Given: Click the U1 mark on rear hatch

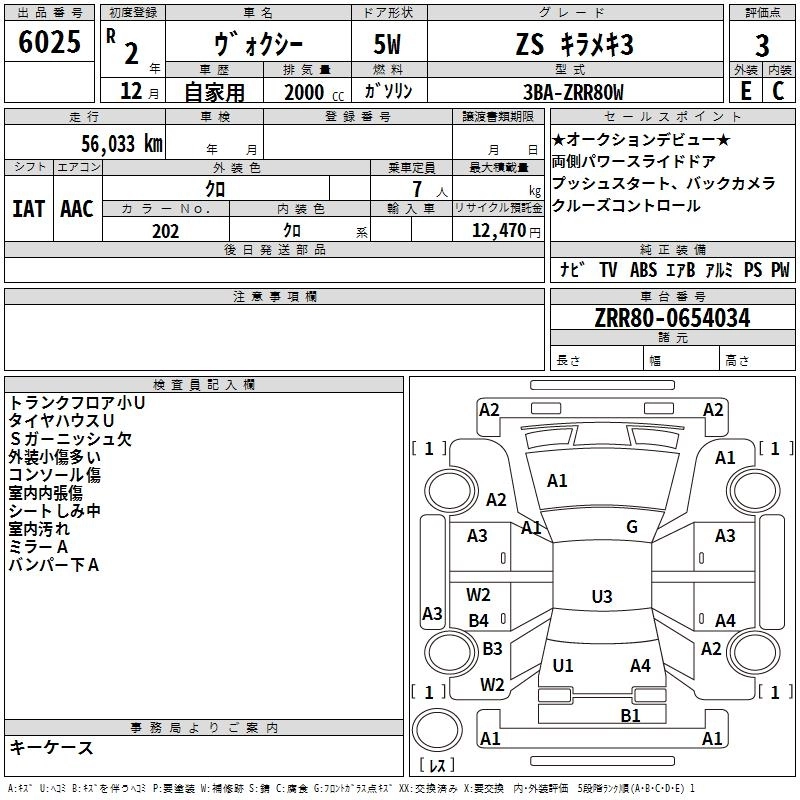Looking at the screenshot, I should [x=563, y=665].
